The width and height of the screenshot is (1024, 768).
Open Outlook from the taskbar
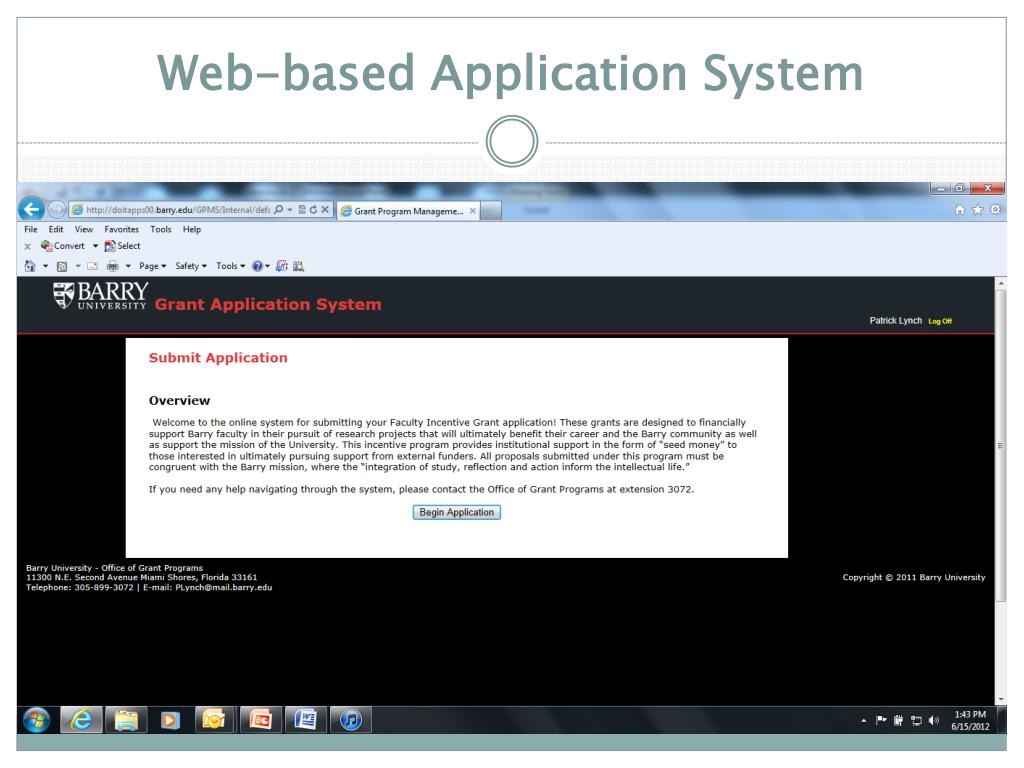pyautogui.click(x=214, y=720)
